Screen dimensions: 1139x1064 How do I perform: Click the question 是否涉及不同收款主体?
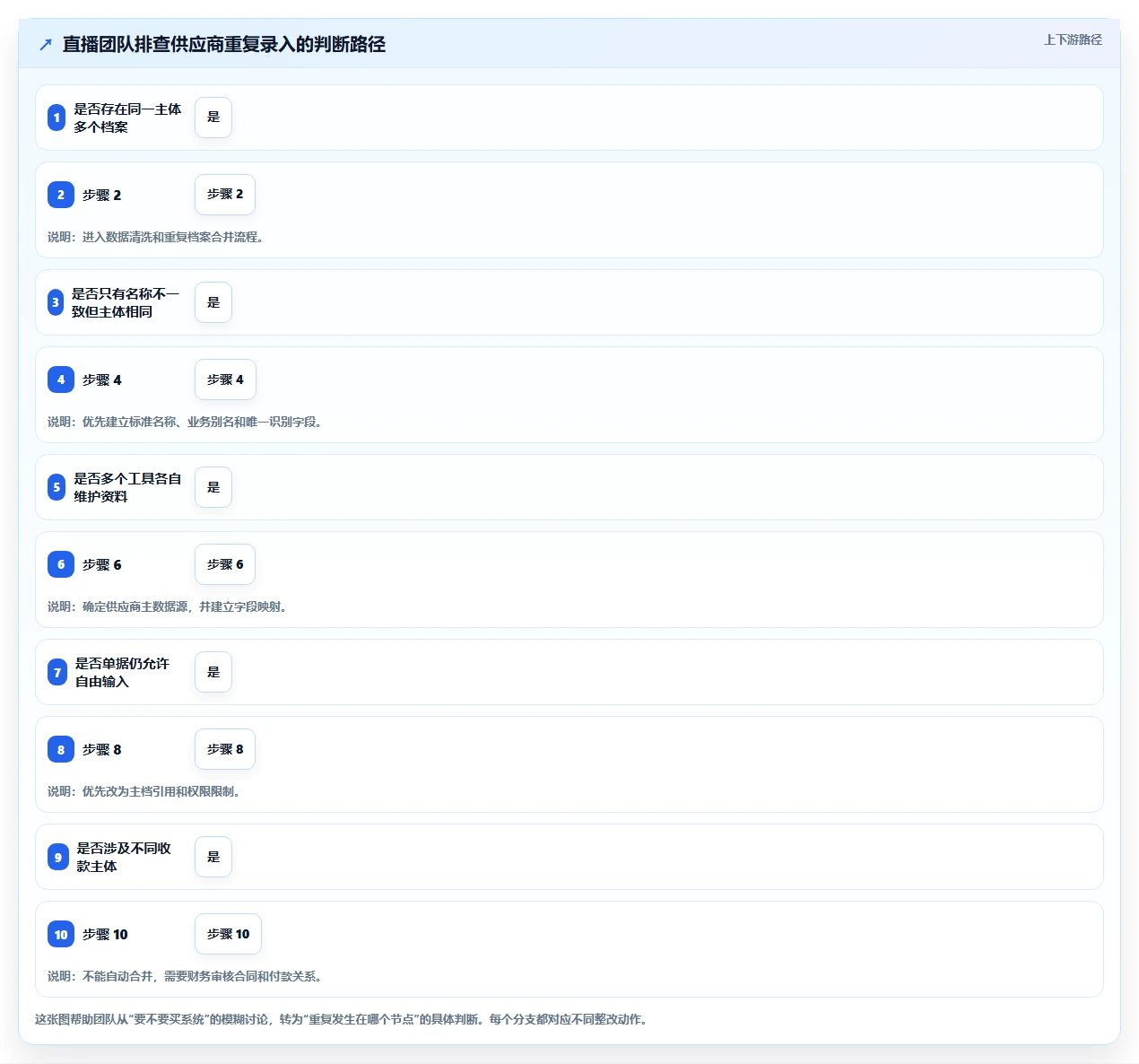124,857
